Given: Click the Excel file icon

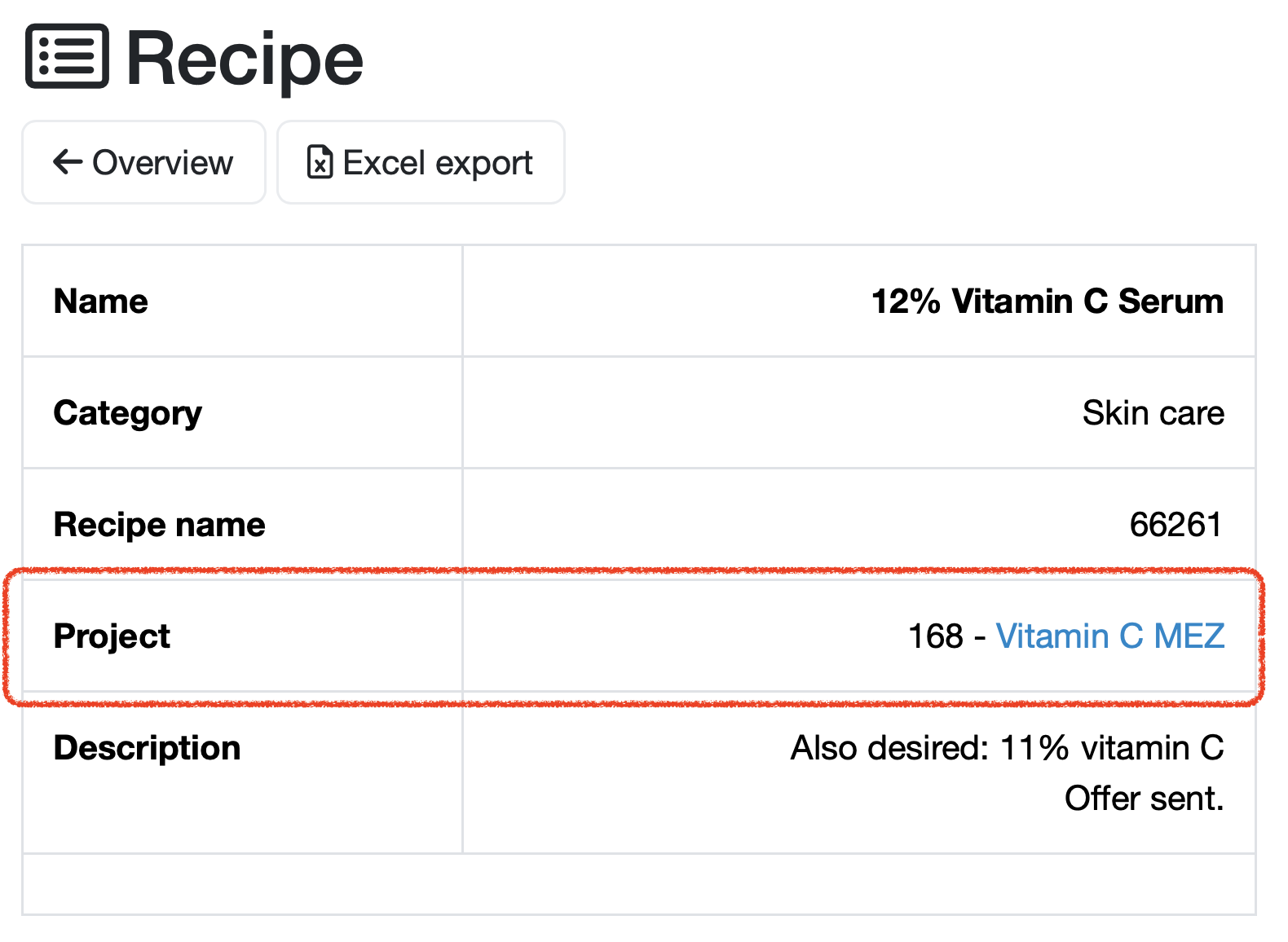Looking at the screenshot, I should (x=320, y=162).
